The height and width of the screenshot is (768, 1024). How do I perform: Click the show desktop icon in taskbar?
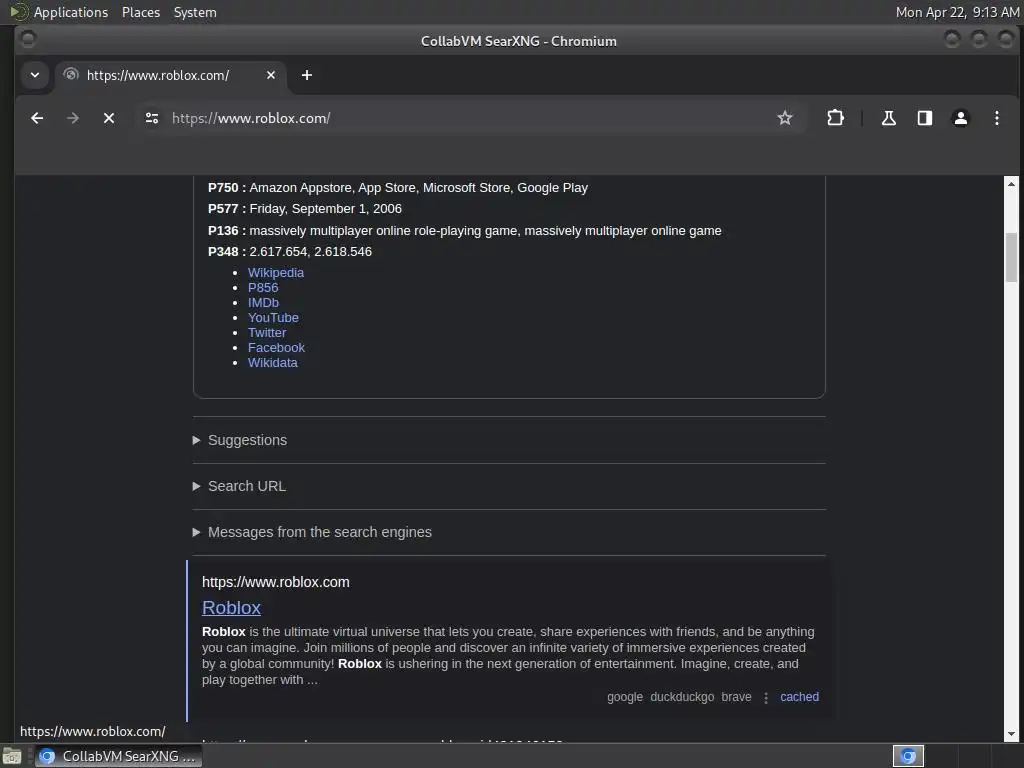coord(12,756)
